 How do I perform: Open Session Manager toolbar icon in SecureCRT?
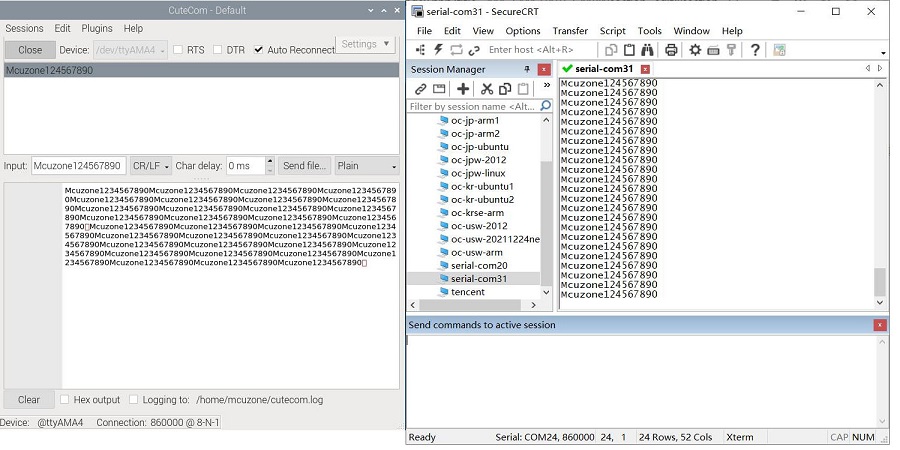420,50
